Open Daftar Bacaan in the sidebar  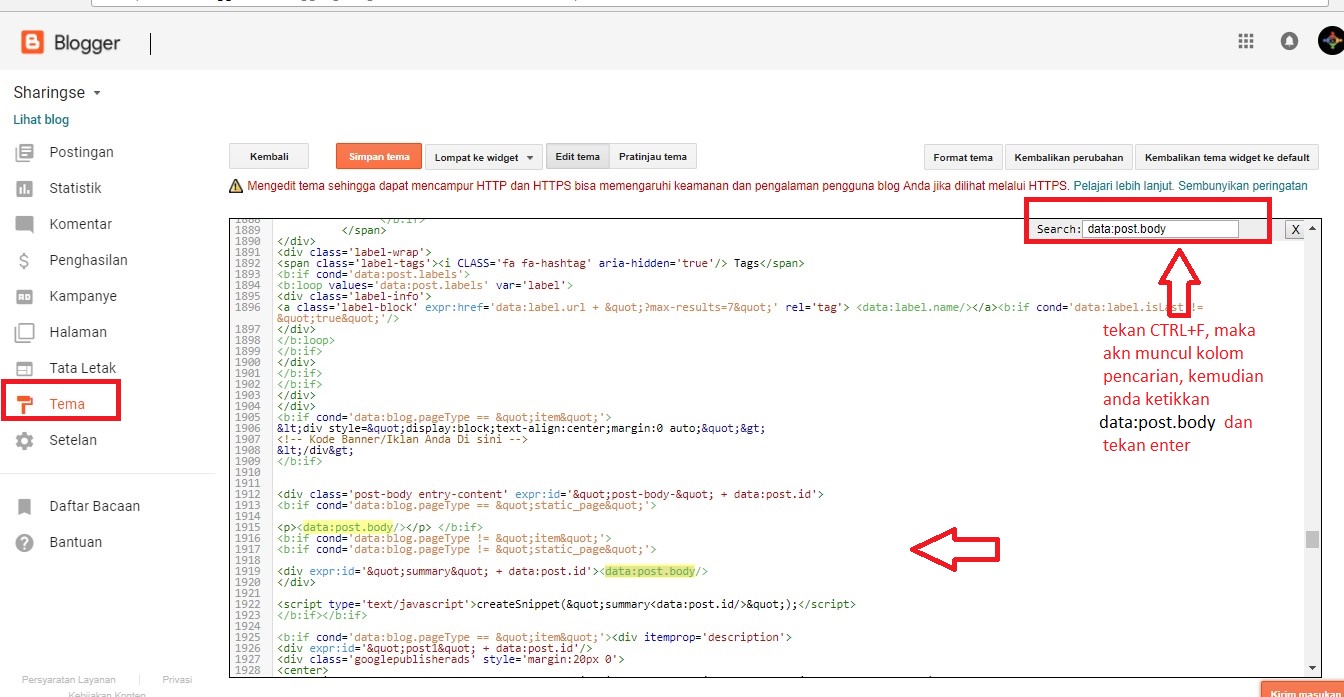[x=95, y=506]
